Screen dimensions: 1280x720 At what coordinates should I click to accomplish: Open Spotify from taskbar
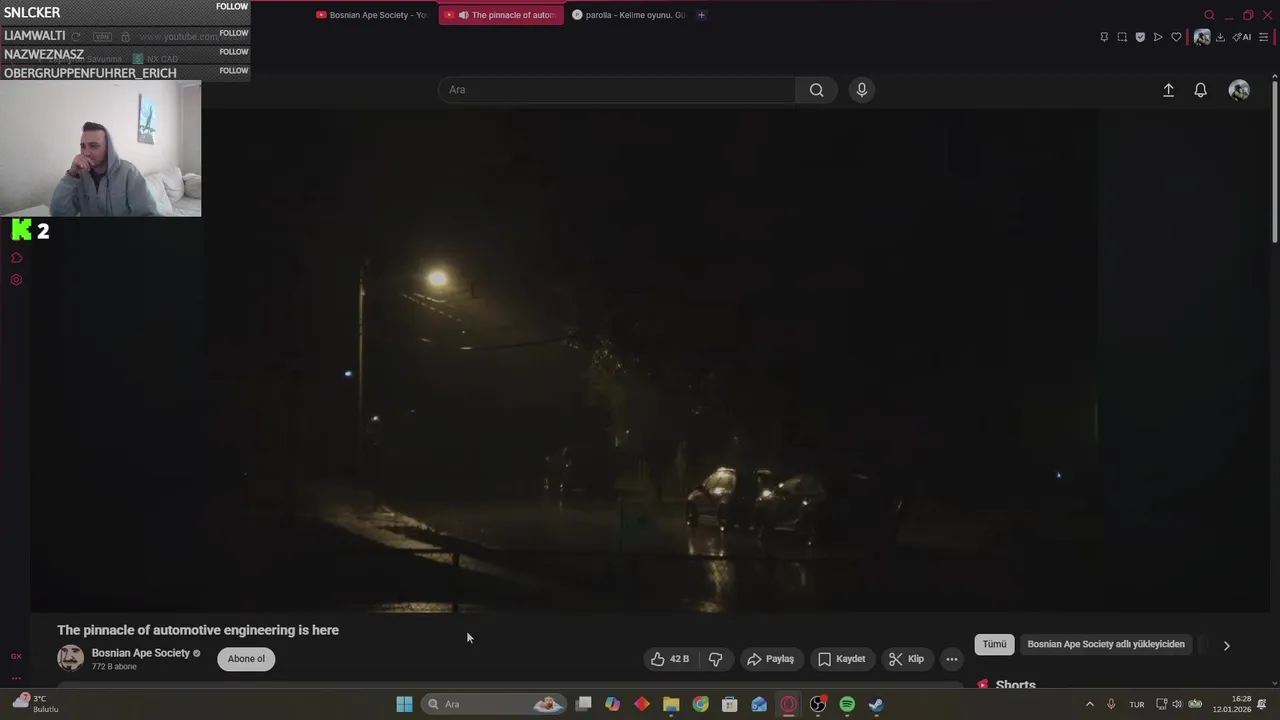point(847,704)
